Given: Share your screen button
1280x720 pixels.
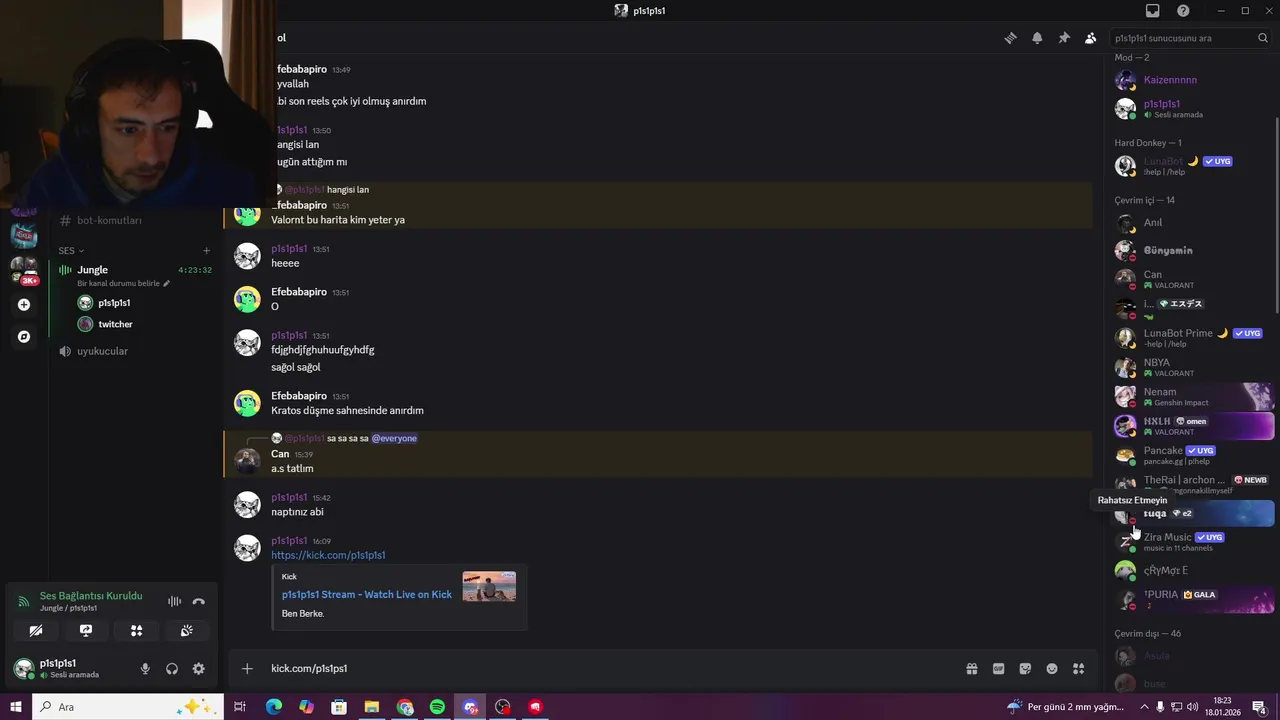Looking at the screenshot, I should [86, 631].
